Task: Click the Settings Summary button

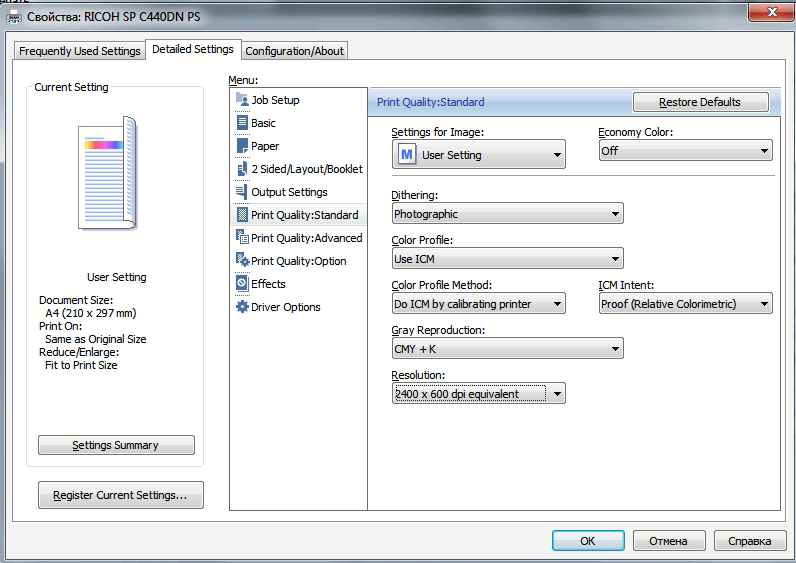Action: [x=116, y=445]
